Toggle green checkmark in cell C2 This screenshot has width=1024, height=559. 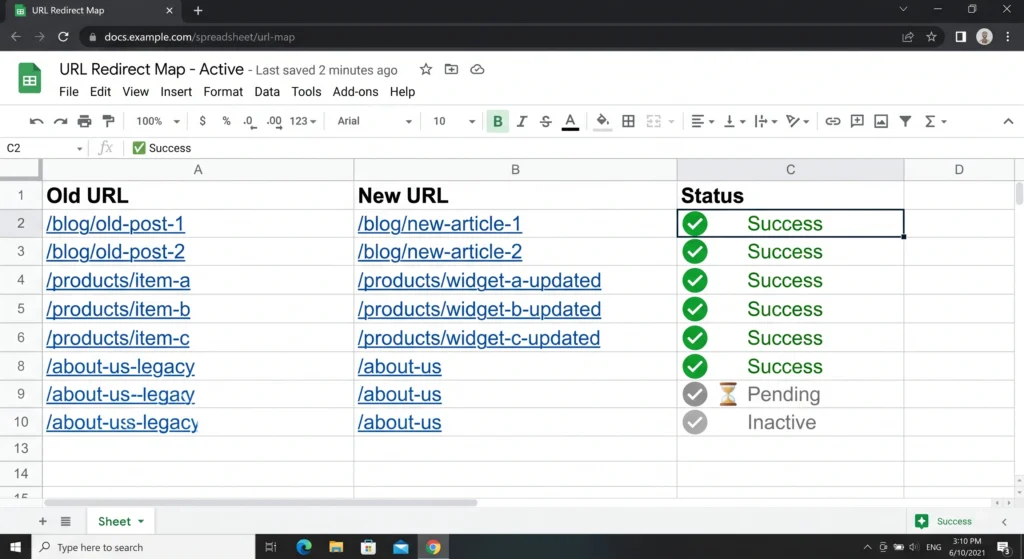pos(695,223)
